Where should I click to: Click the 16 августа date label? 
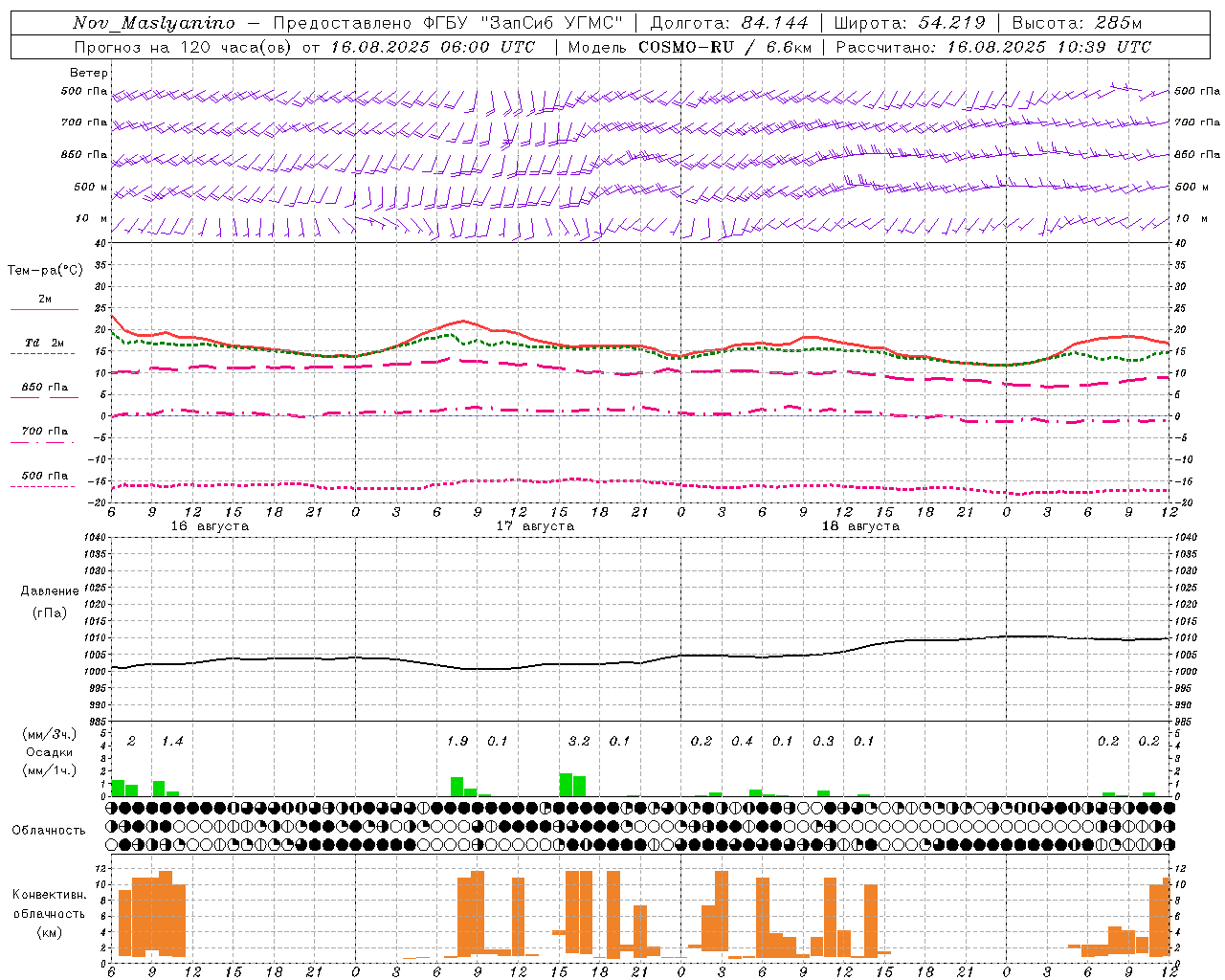pos(210,526)
